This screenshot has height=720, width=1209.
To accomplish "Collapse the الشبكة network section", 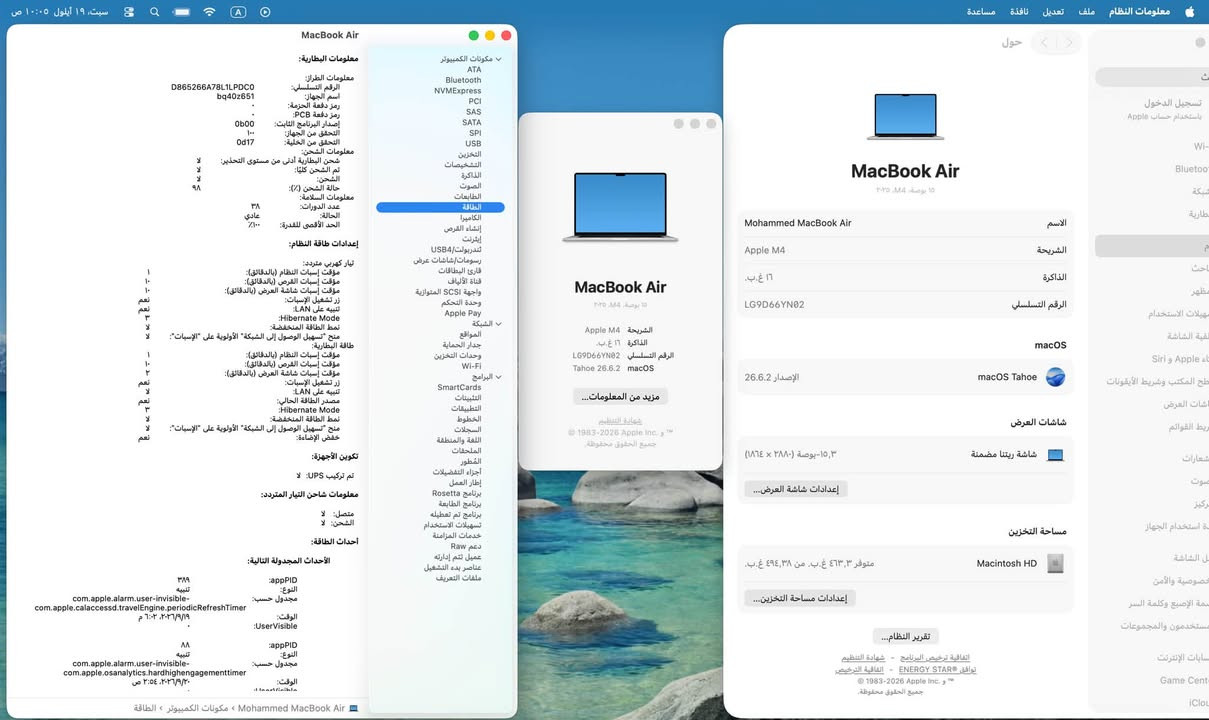I will tap(498, 324).
